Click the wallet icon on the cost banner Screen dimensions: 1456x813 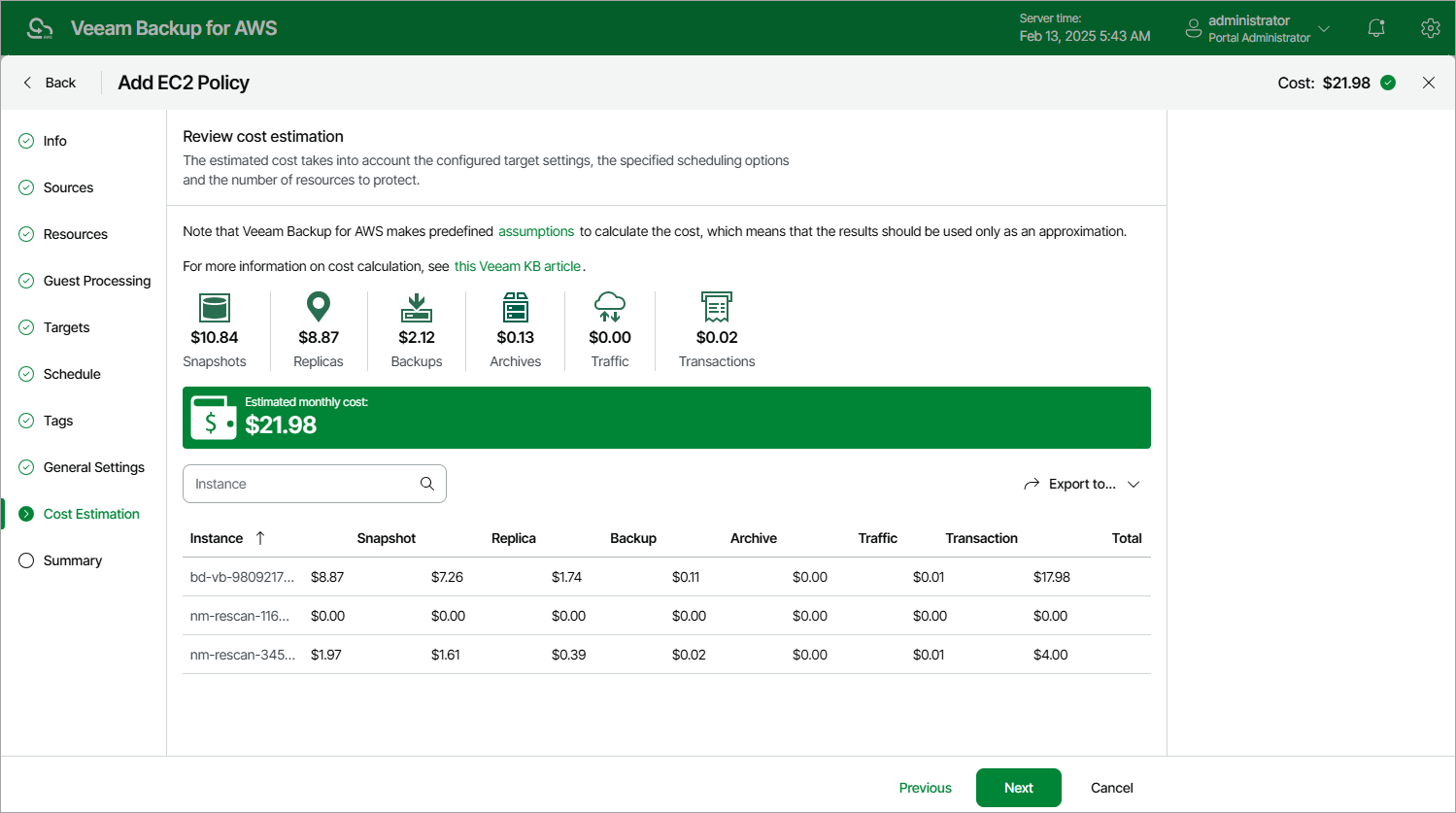tap(214, 417)
